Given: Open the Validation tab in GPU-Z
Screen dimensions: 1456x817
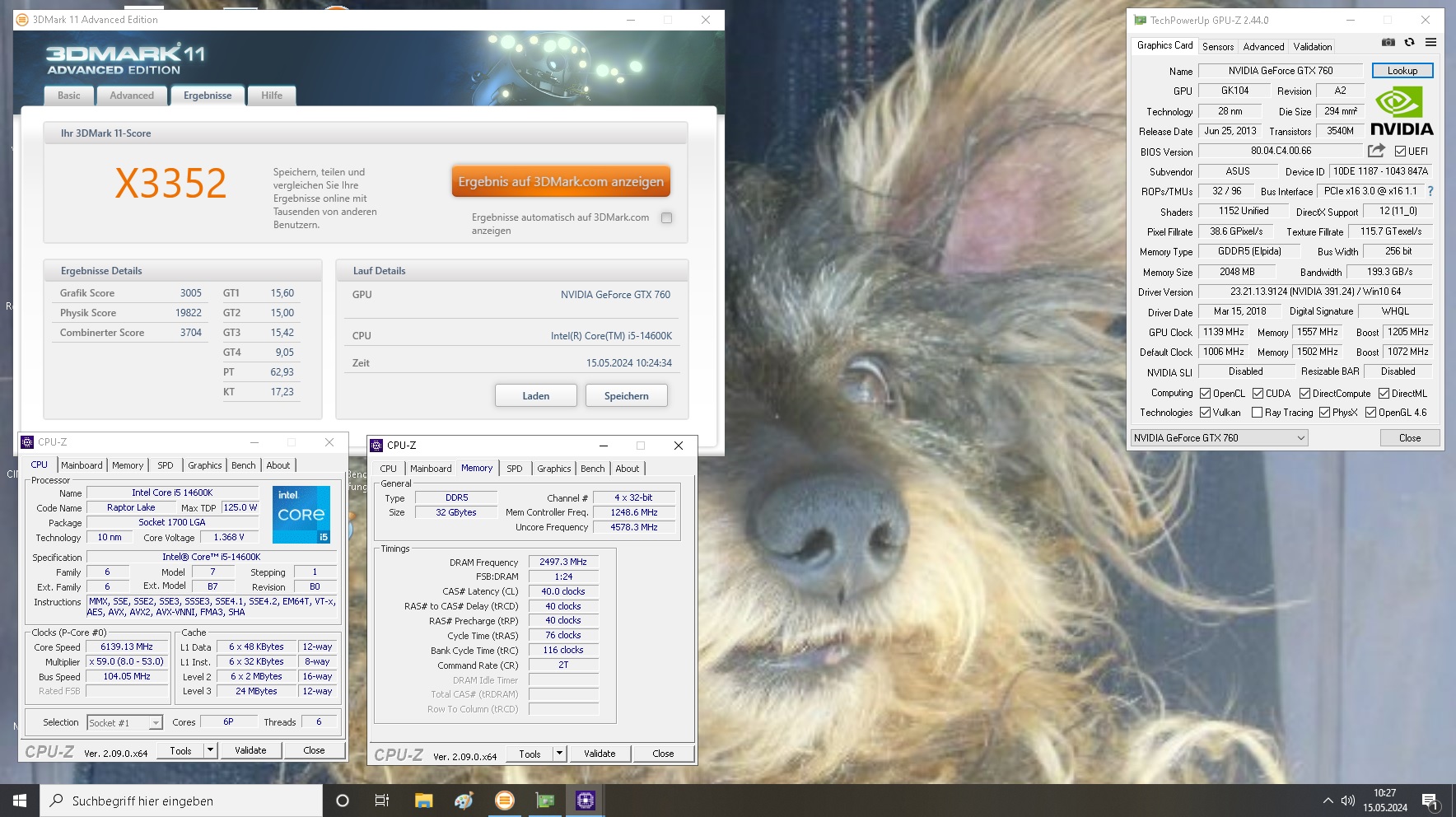Looking at the screenshot, I should click(x=1312, y=47).
